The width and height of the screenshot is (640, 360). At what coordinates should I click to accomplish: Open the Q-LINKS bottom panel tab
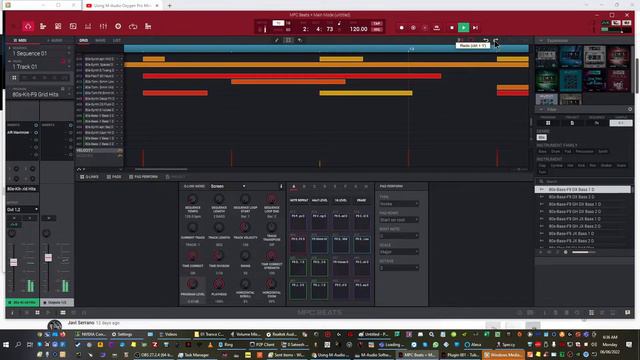[x=89, y=177]
